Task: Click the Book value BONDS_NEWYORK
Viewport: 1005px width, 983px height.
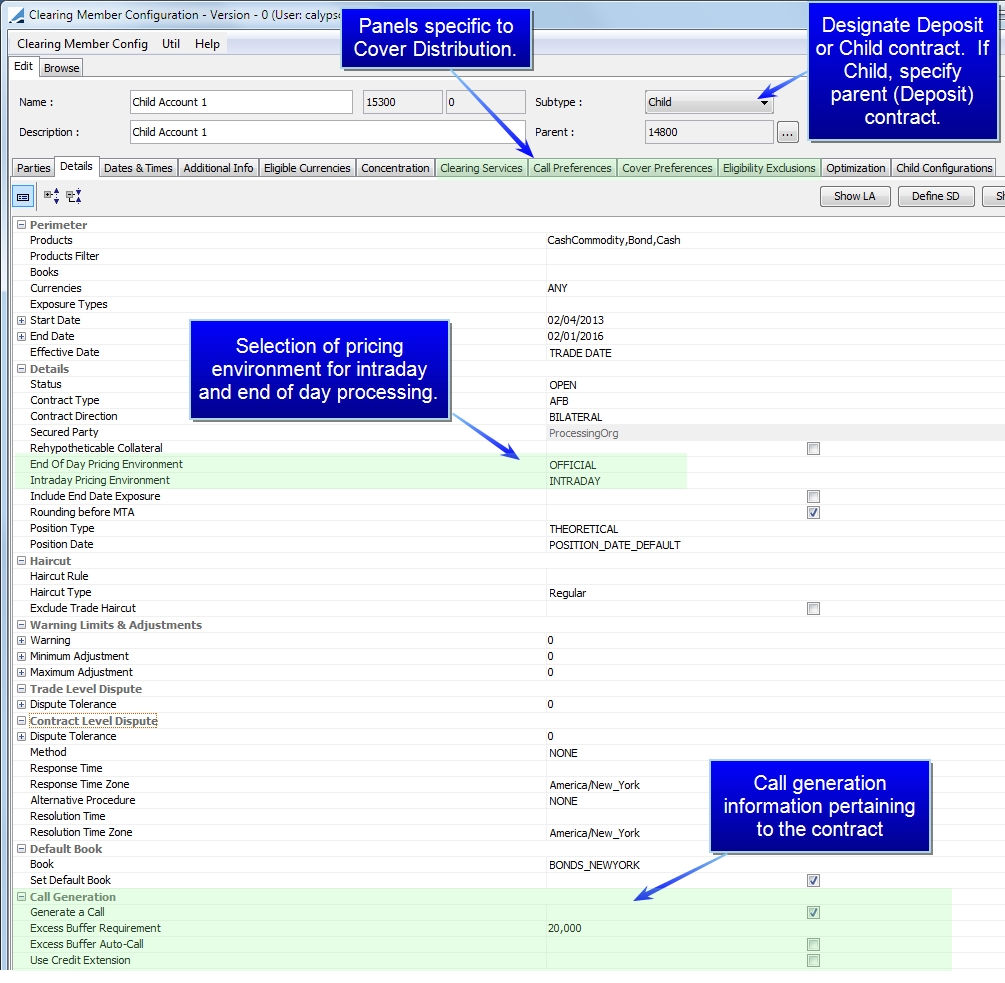Action: pos(594,865)
